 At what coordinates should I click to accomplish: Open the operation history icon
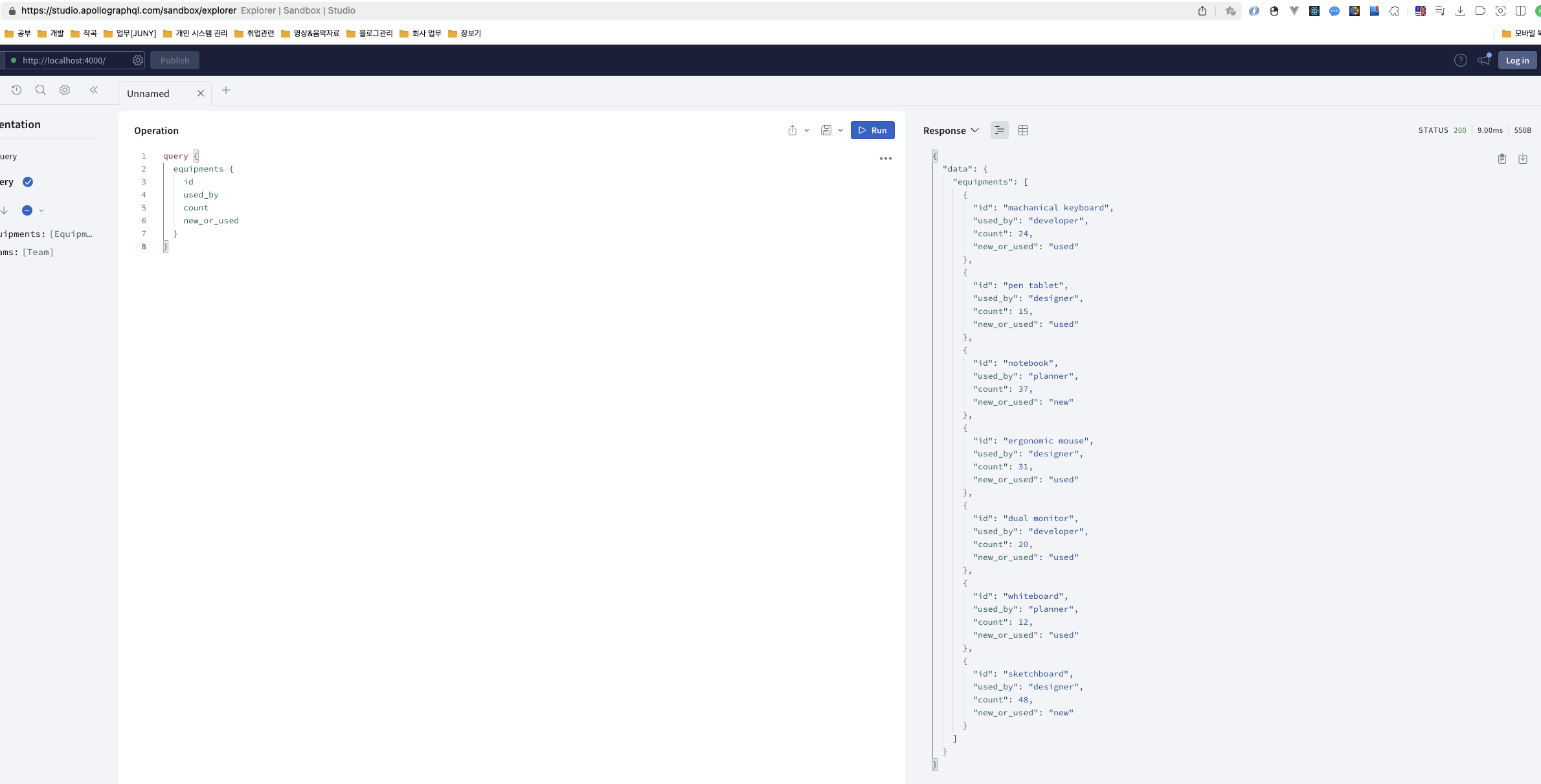point(17,90)
